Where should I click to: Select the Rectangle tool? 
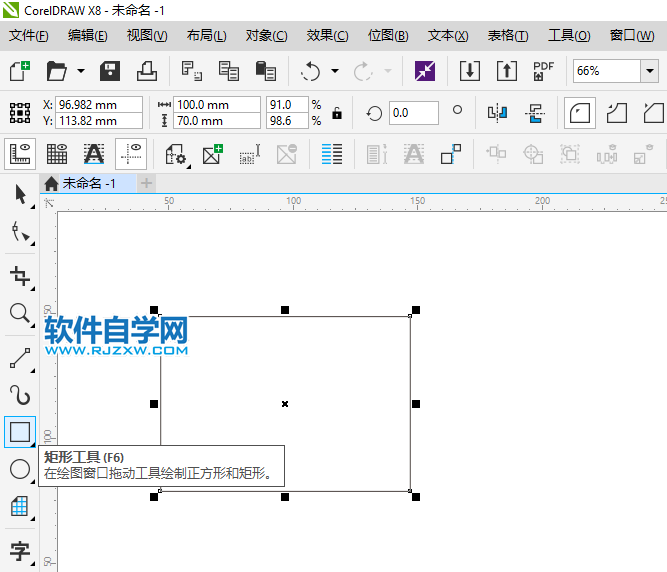coord(20,432)
